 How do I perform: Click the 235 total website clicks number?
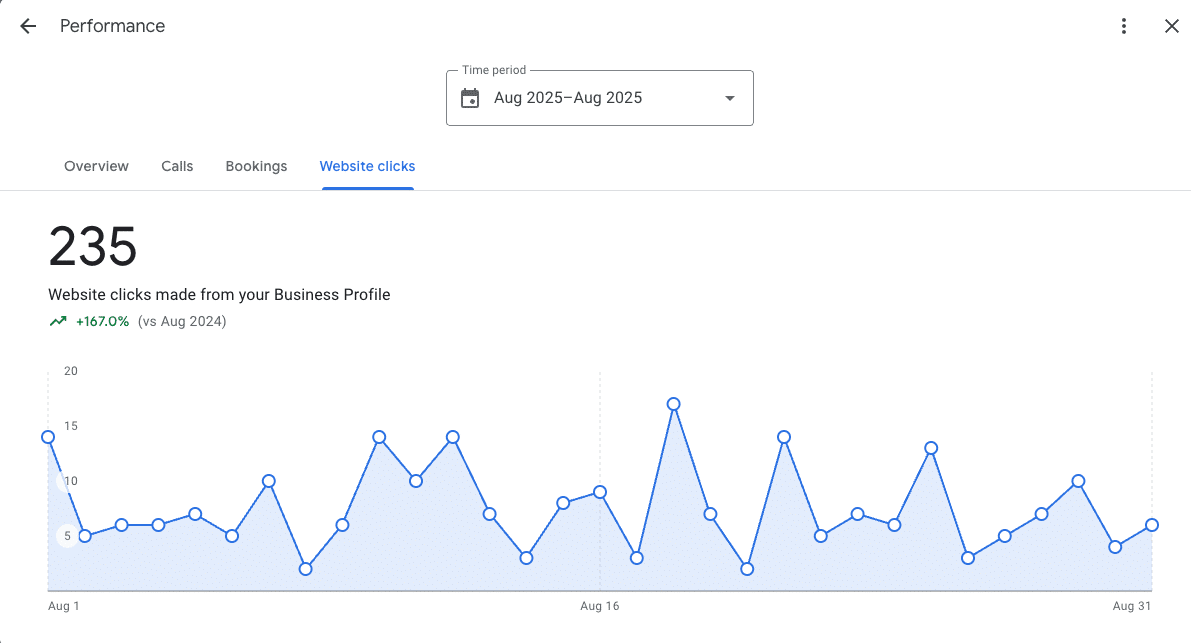pos(93,246)
